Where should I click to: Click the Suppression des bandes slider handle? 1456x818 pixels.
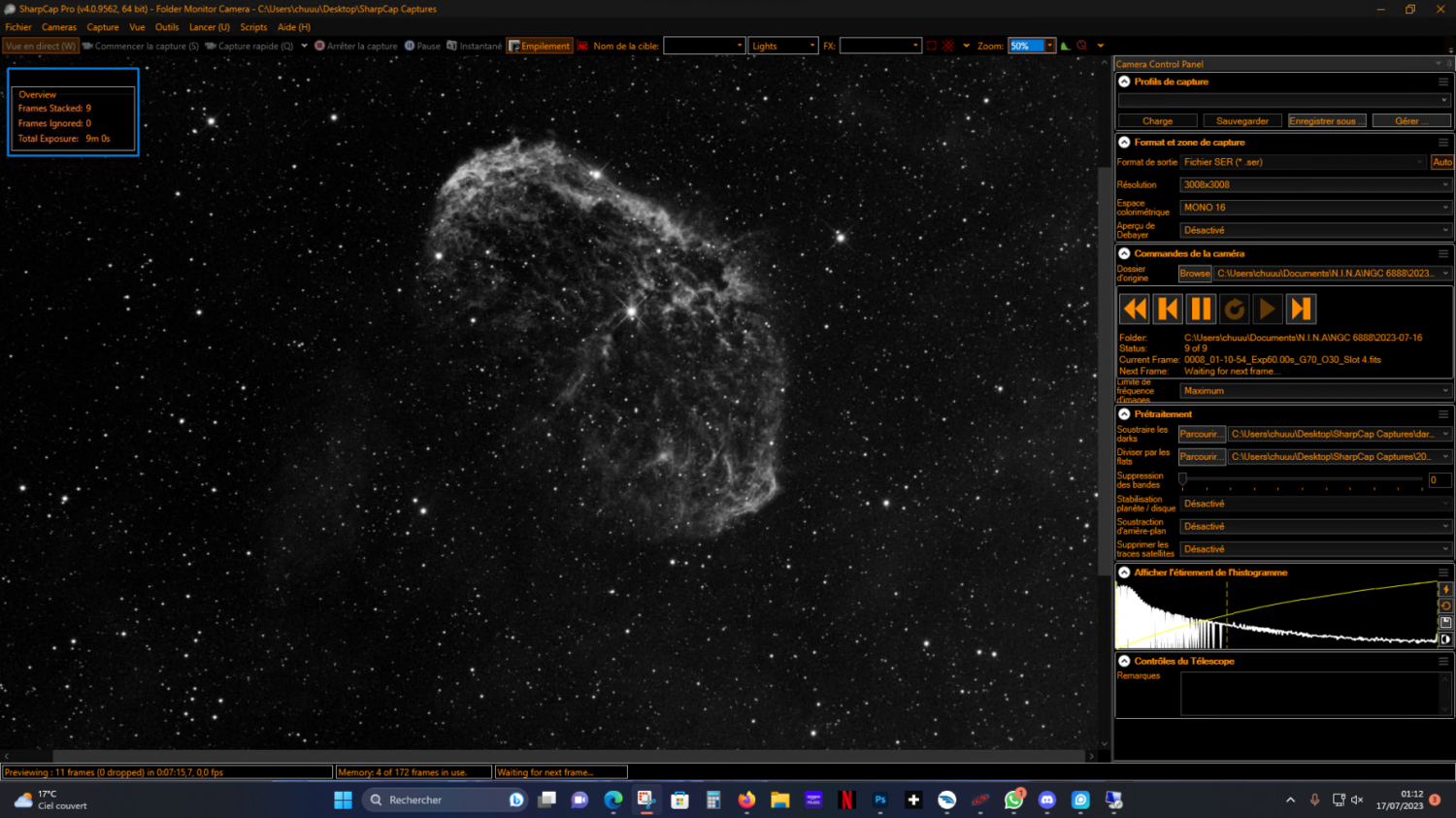click(x=1182, y=479)
